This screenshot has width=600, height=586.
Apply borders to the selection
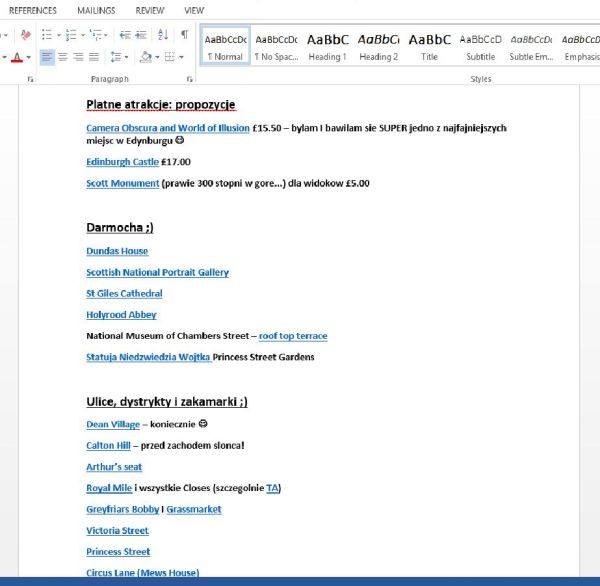click(x=170, y=57)
